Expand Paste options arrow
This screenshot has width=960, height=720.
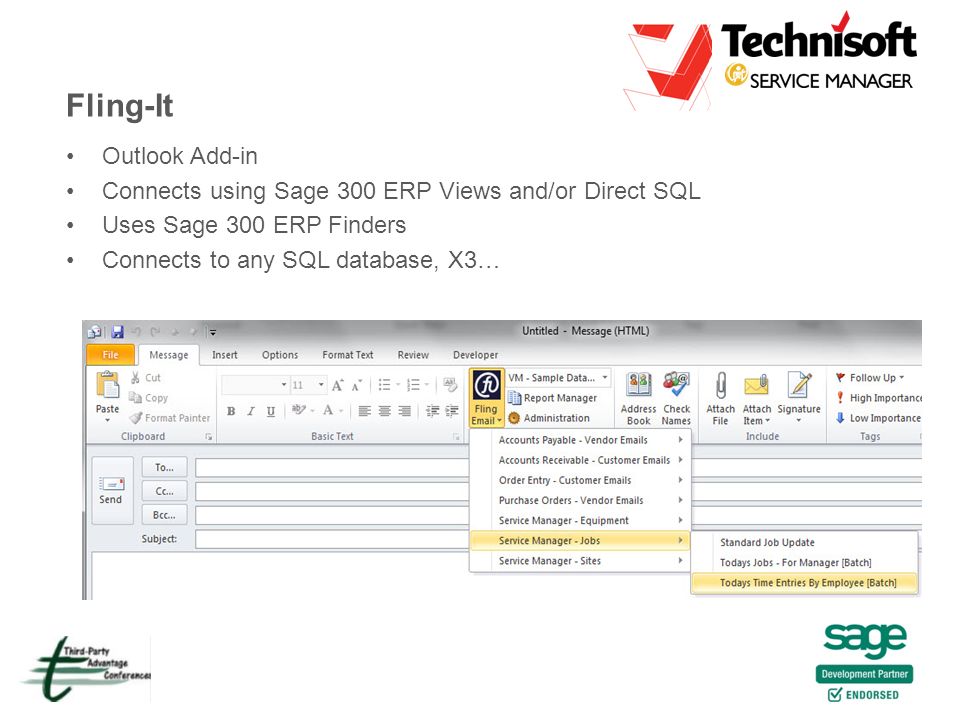(107, 421)
